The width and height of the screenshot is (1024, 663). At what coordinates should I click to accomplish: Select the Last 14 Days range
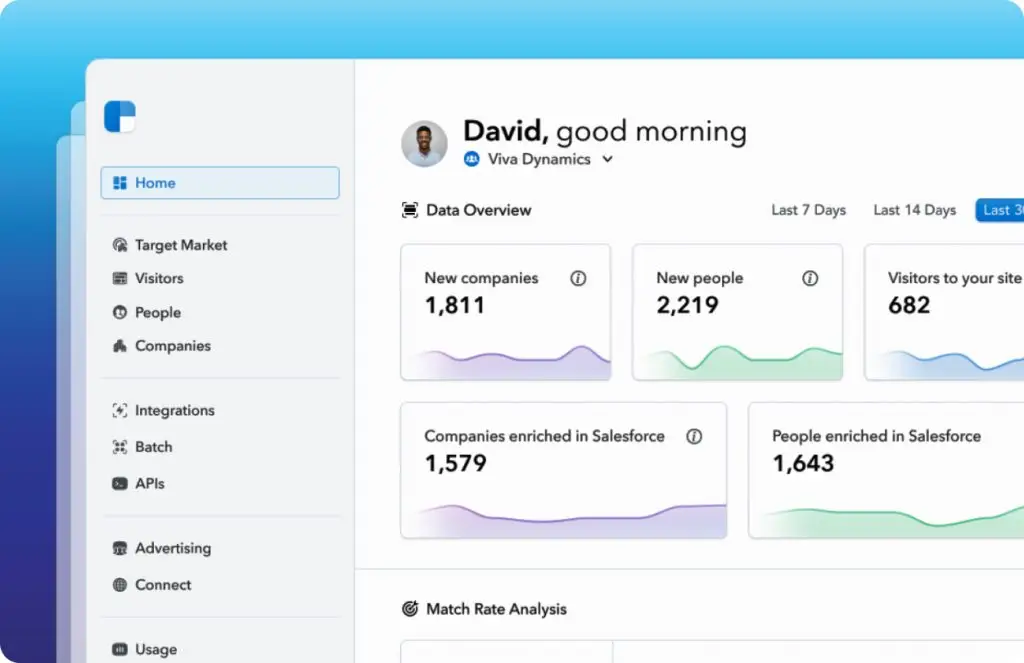click(914, 210)
